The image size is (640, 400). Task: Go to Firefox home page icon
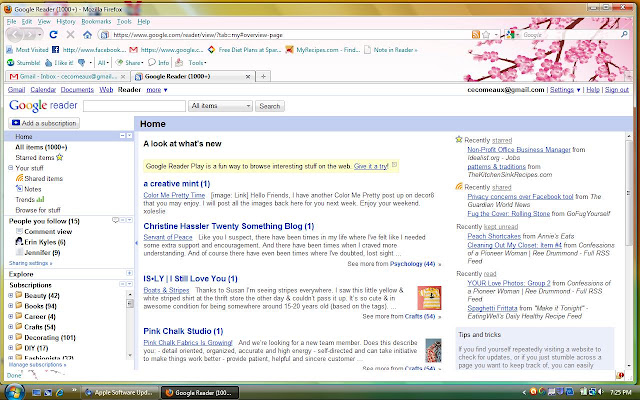[87, 35]
